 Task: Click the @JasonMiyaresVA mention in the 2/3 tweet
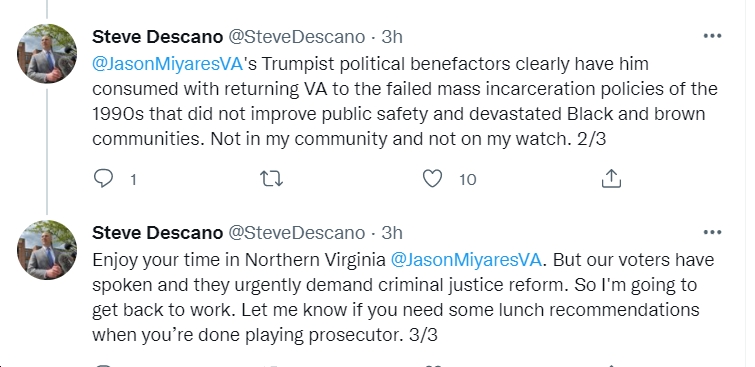click(167, 64)
